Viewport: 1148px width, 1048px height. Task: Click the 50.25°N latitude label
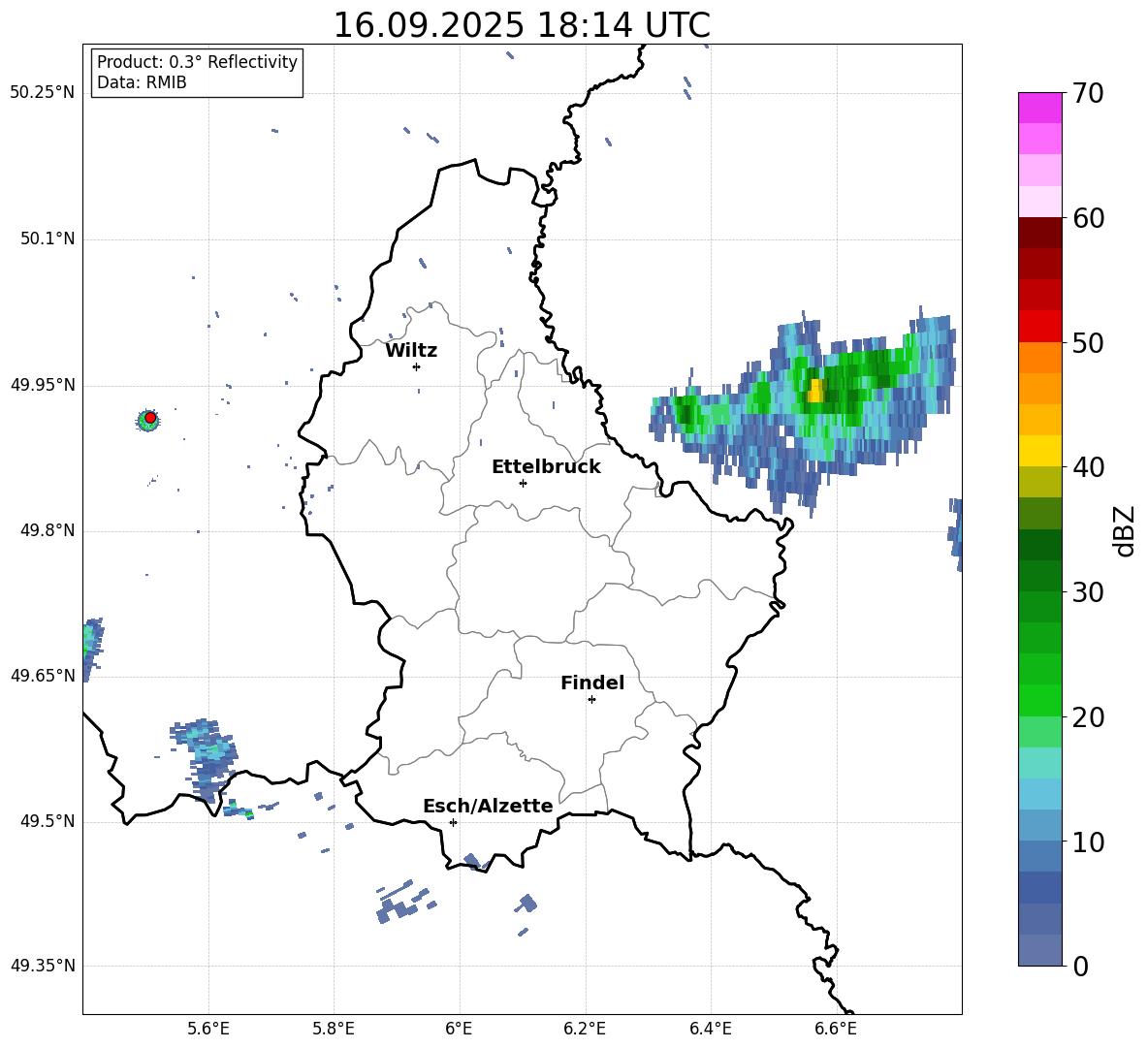43,93
